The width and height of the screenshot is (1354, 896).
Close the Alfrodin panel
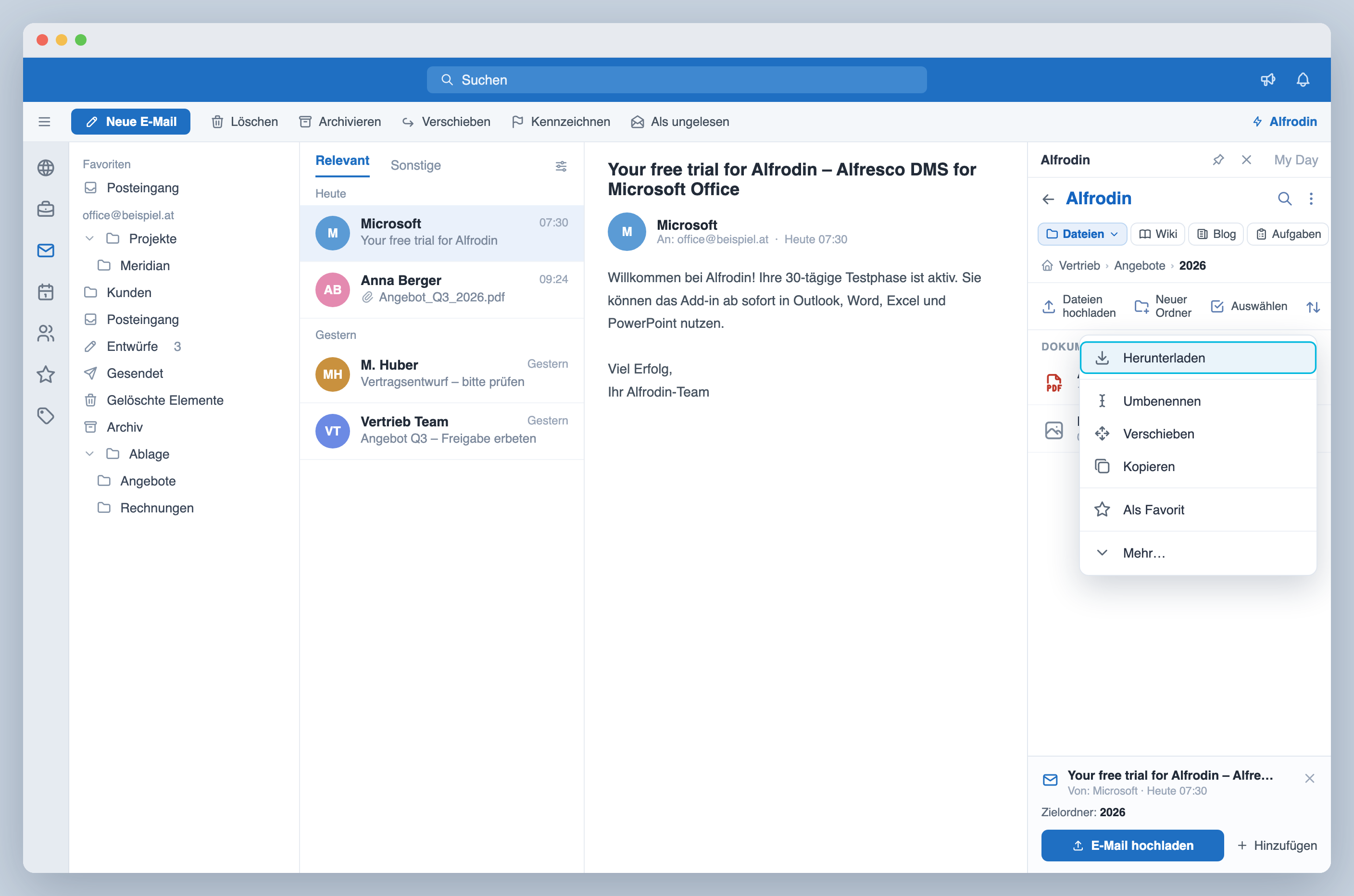(x=1247, y=160)
